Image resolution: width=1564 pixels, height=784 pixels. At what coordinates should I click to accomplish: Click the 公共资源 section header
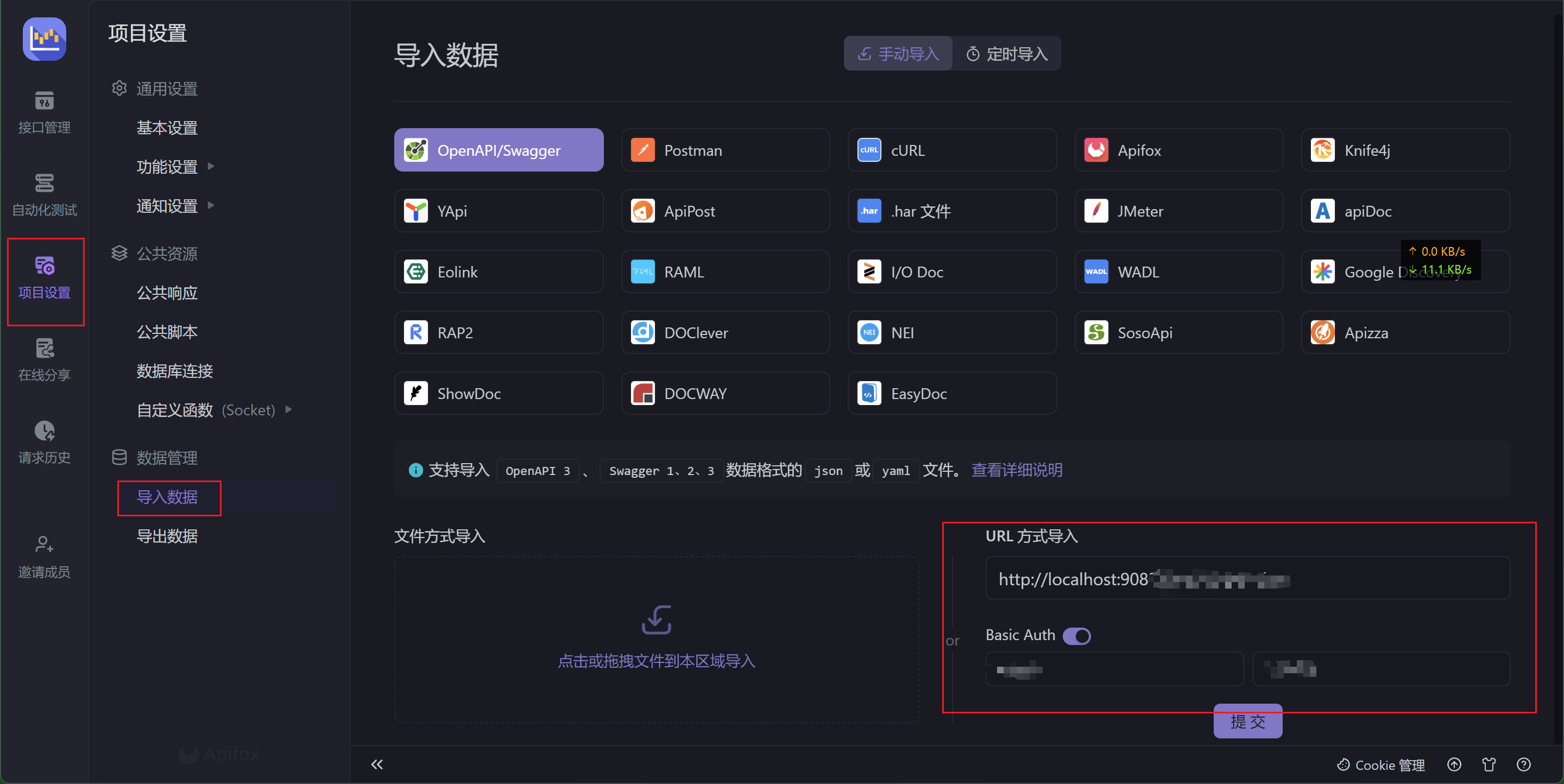pos(155,253)
